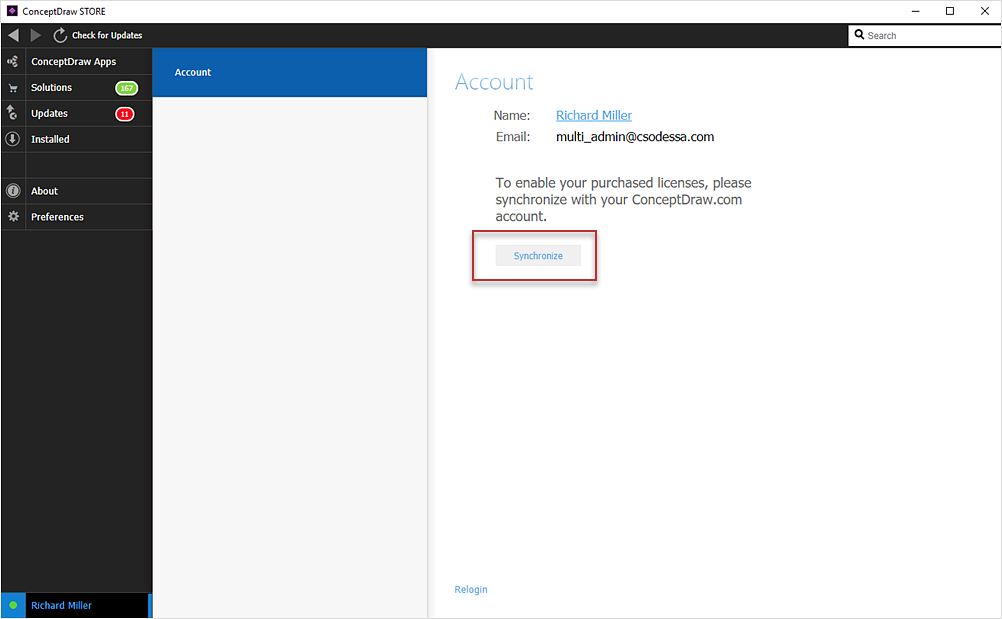Click the Installed download icon
Viewport: 1002px width, 619px height.
(x=12, y=139)
